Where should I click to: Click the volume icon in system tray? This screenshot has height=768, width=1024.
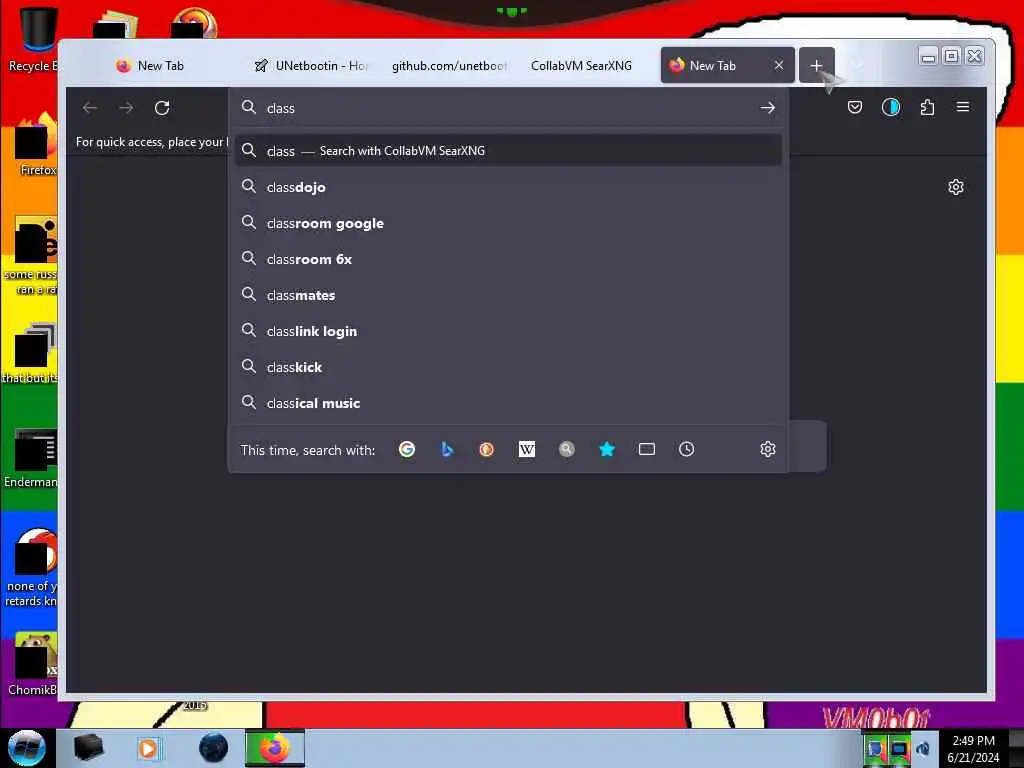pos(923,749)
